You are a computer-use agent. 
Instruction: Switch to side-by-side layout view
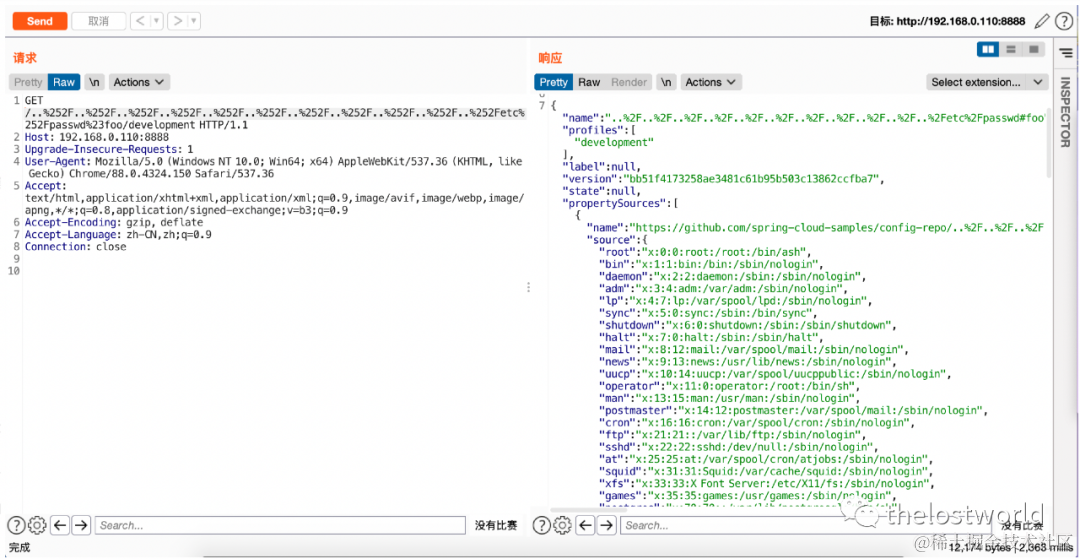[x=989, y=50]
